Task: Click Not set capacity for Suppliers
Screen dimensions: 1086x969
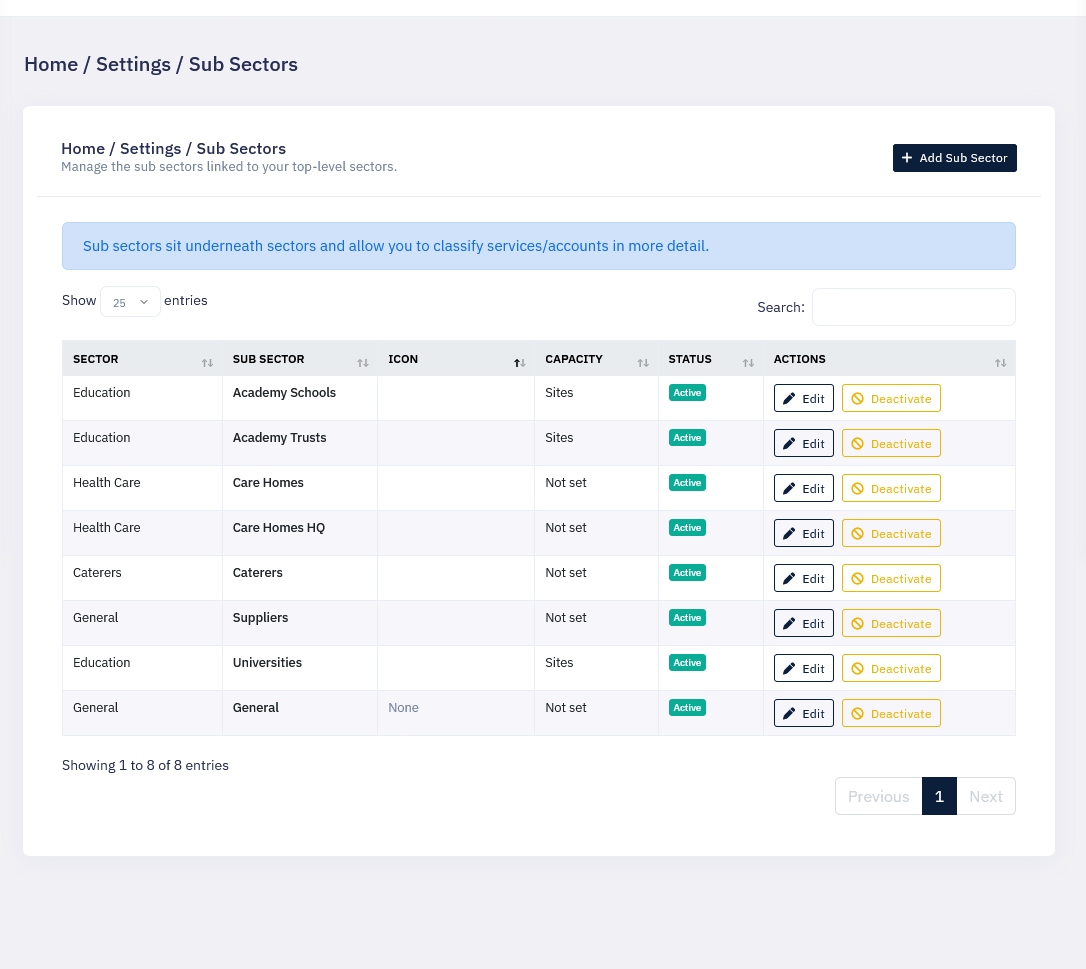Action: [x=566, y=618]
